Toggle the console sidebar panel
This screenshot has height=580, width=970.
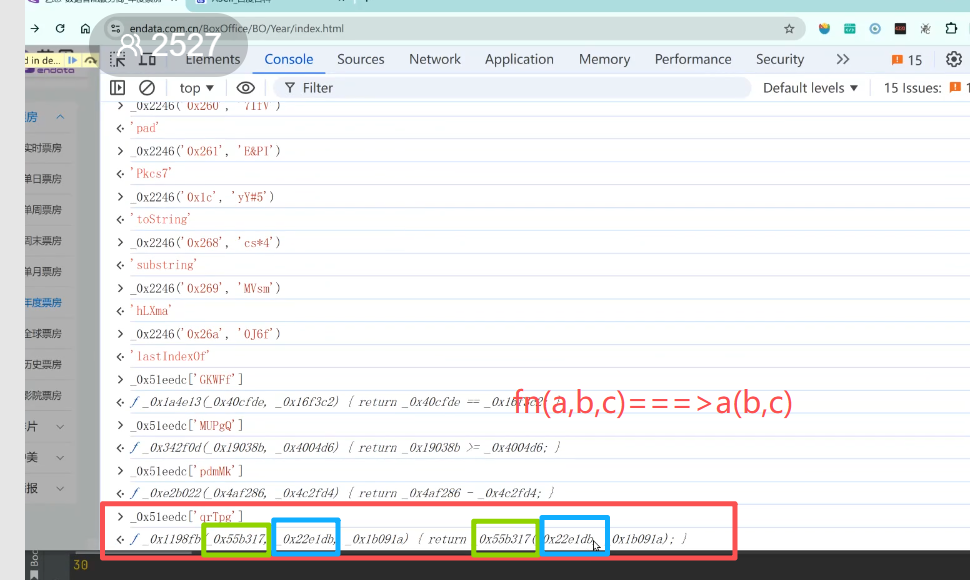click(117, 88)
